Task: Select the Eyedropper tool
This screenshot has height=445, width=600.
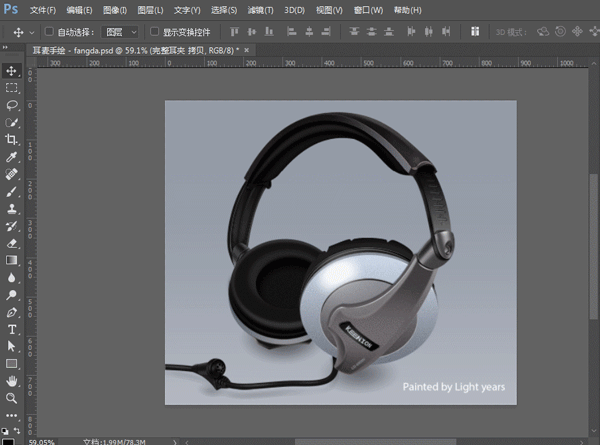Action: click(11, 157)
